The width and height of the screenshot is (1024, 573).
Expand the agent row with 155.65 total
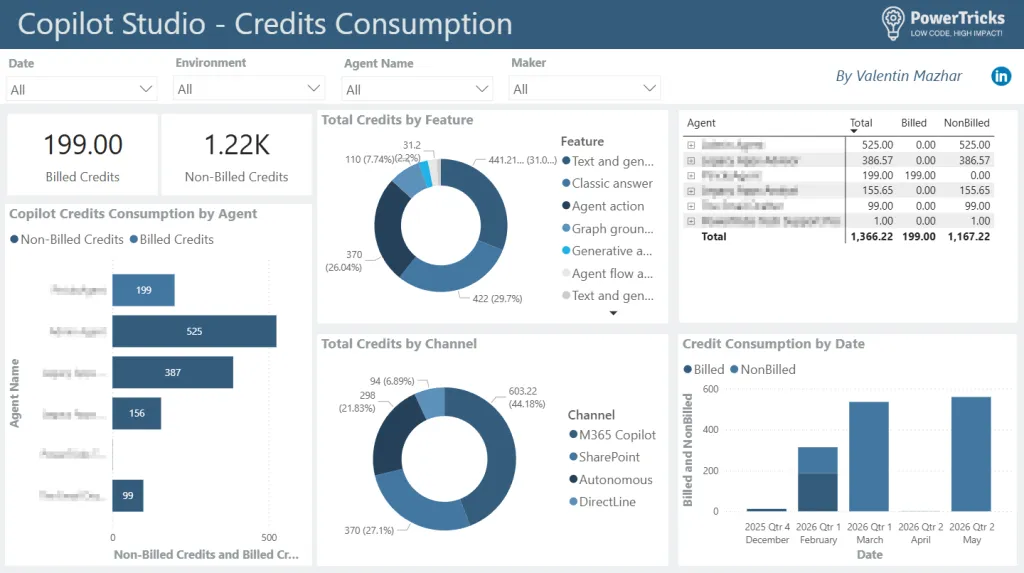pos(691,191)
